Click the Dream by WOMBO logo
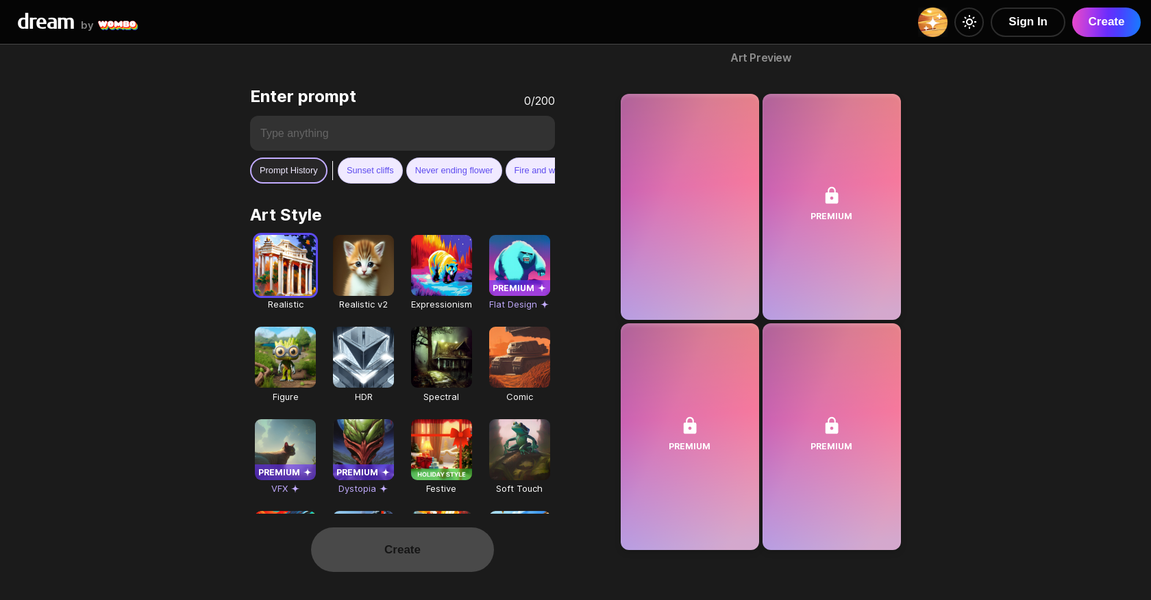Viewport: 1151px width, 600px height. pyautogui.click(x=77, y=22)
